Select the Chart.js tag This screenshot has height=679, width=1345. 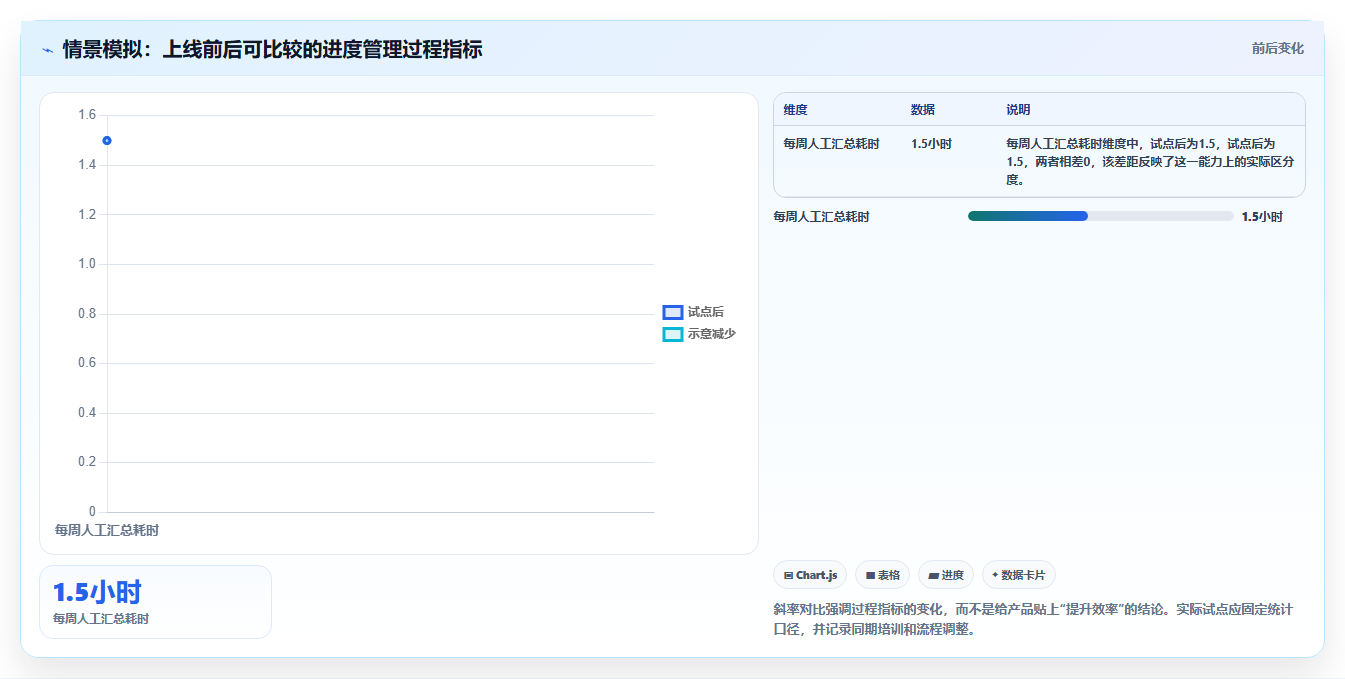click(x=810, y=575)
